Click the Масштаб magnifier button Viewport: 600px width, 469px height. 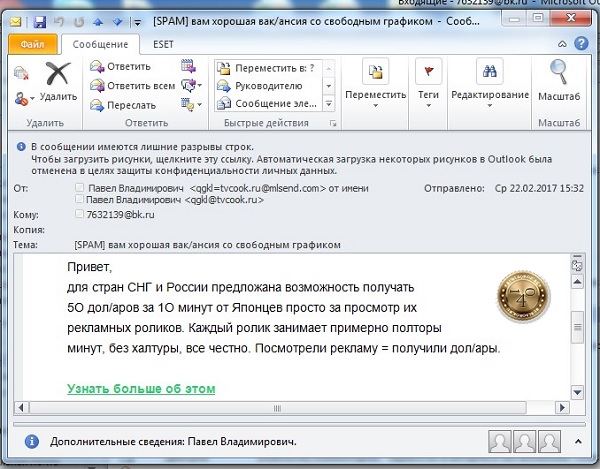559,80
